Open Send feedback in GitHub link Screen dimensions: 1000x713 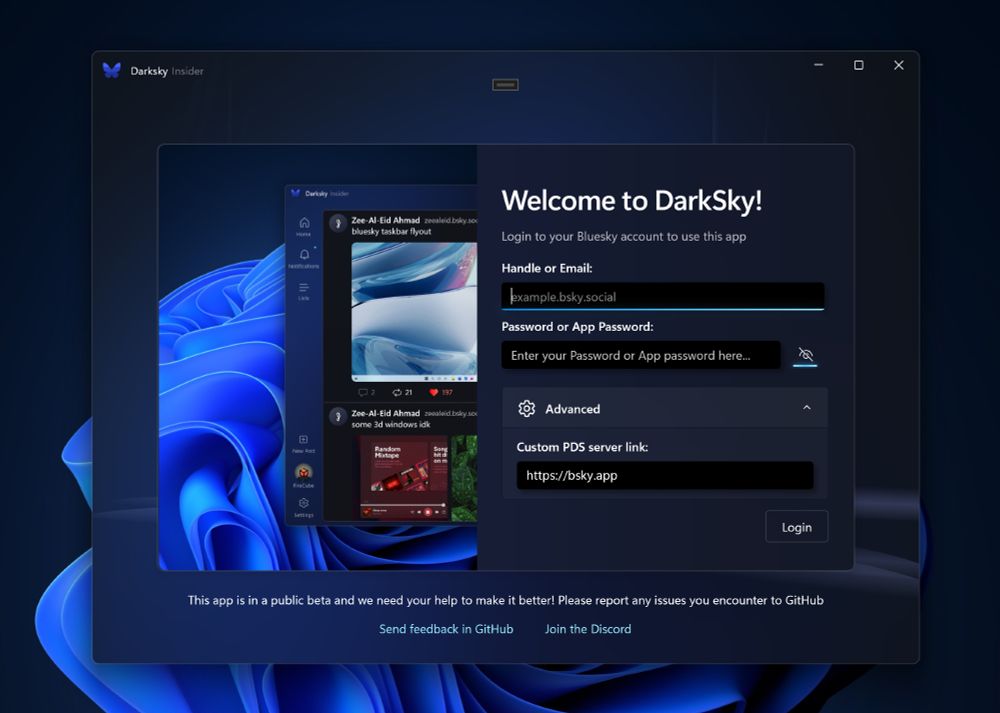[x=446, y=629]
